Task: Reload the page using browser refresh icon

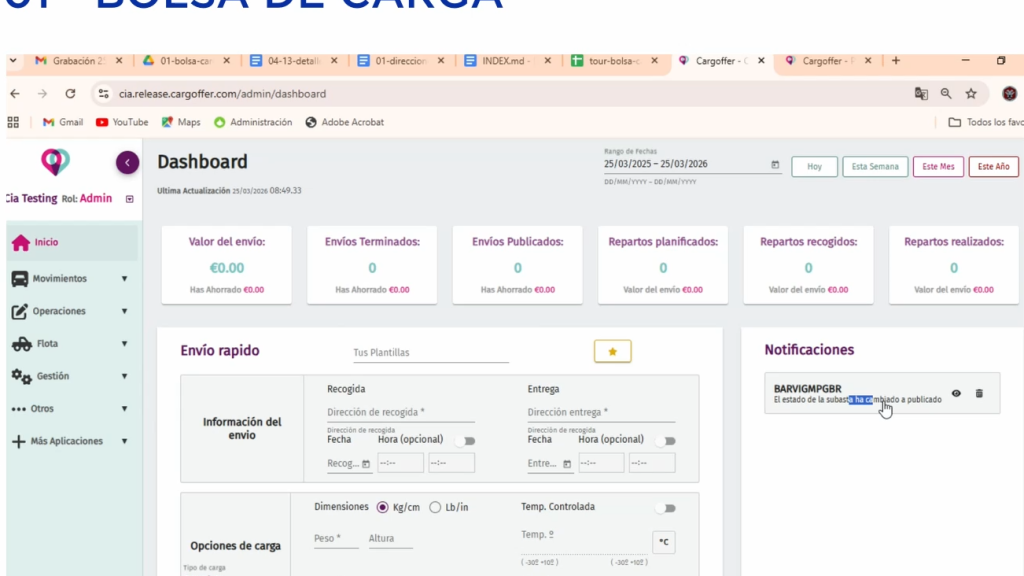Action: point(70,94)
